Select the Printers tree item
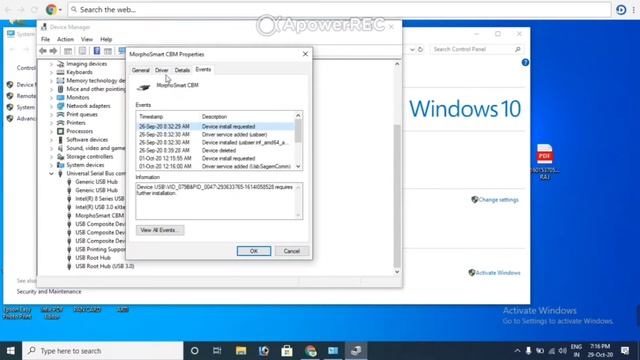Screen dimensions: 640x360 click(76, 123)
